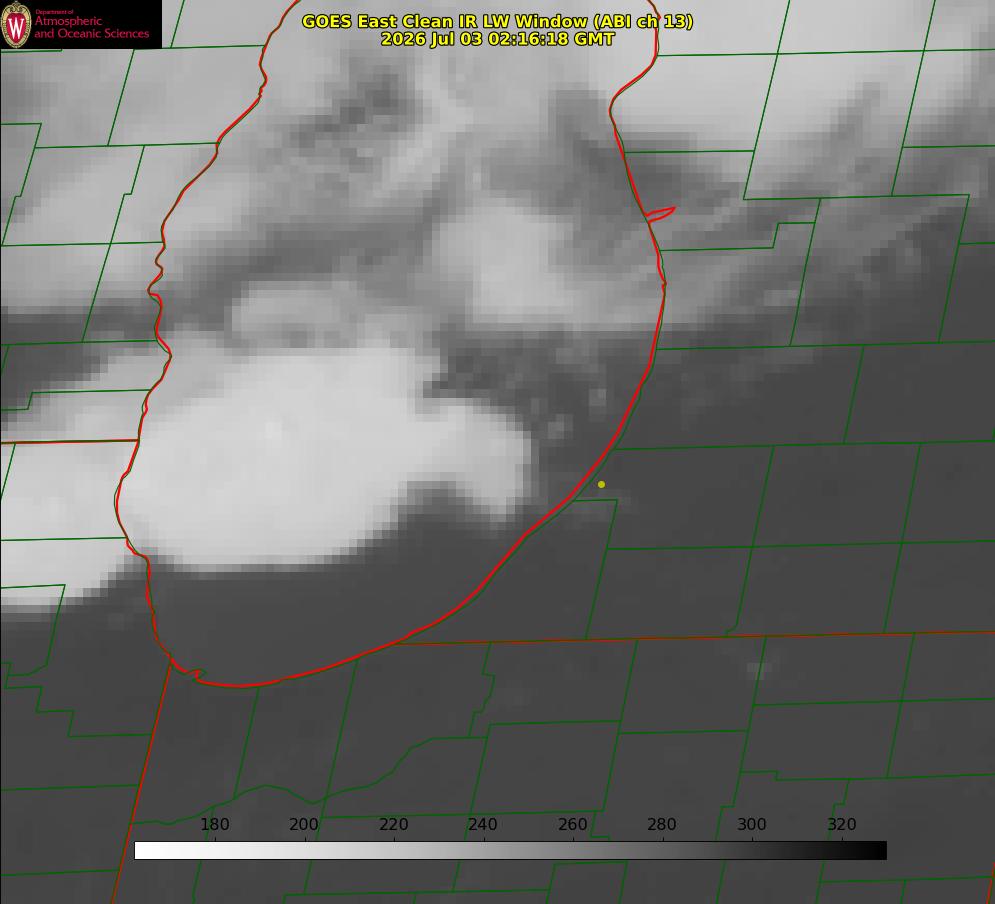
Task: Click the 2026 Jul 03 timestamp text
Action: [x=497, y=39]
